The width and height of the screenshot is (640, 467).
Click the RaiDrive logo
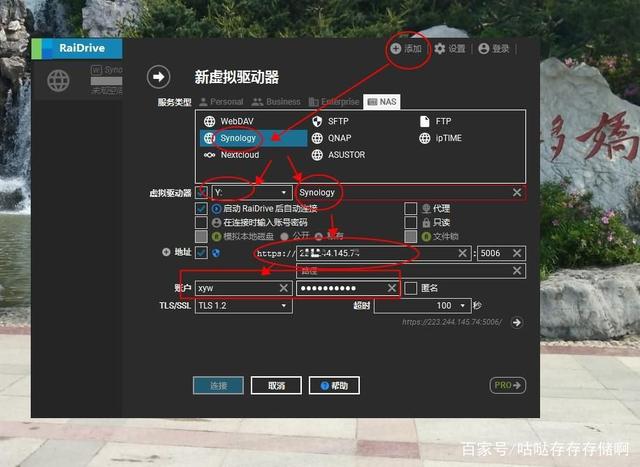coord(77,48)
